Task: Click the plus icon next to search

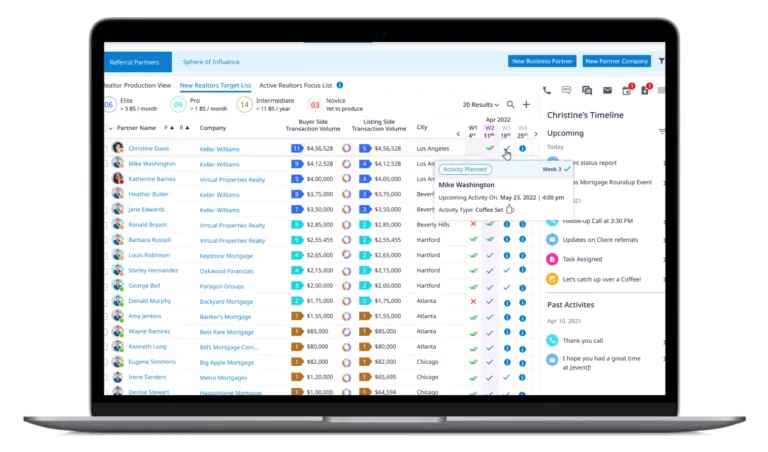Action: point(526,104)
